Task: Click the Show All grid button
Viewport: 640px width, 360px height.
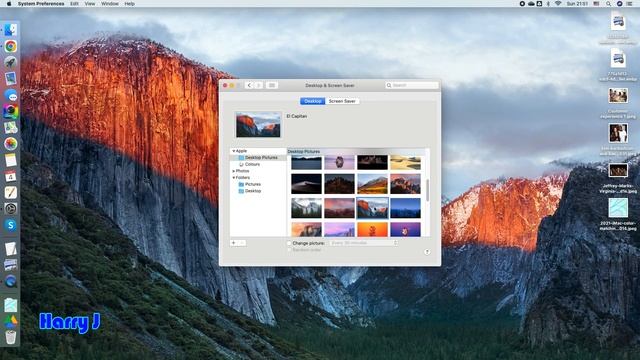Action: 271,85
